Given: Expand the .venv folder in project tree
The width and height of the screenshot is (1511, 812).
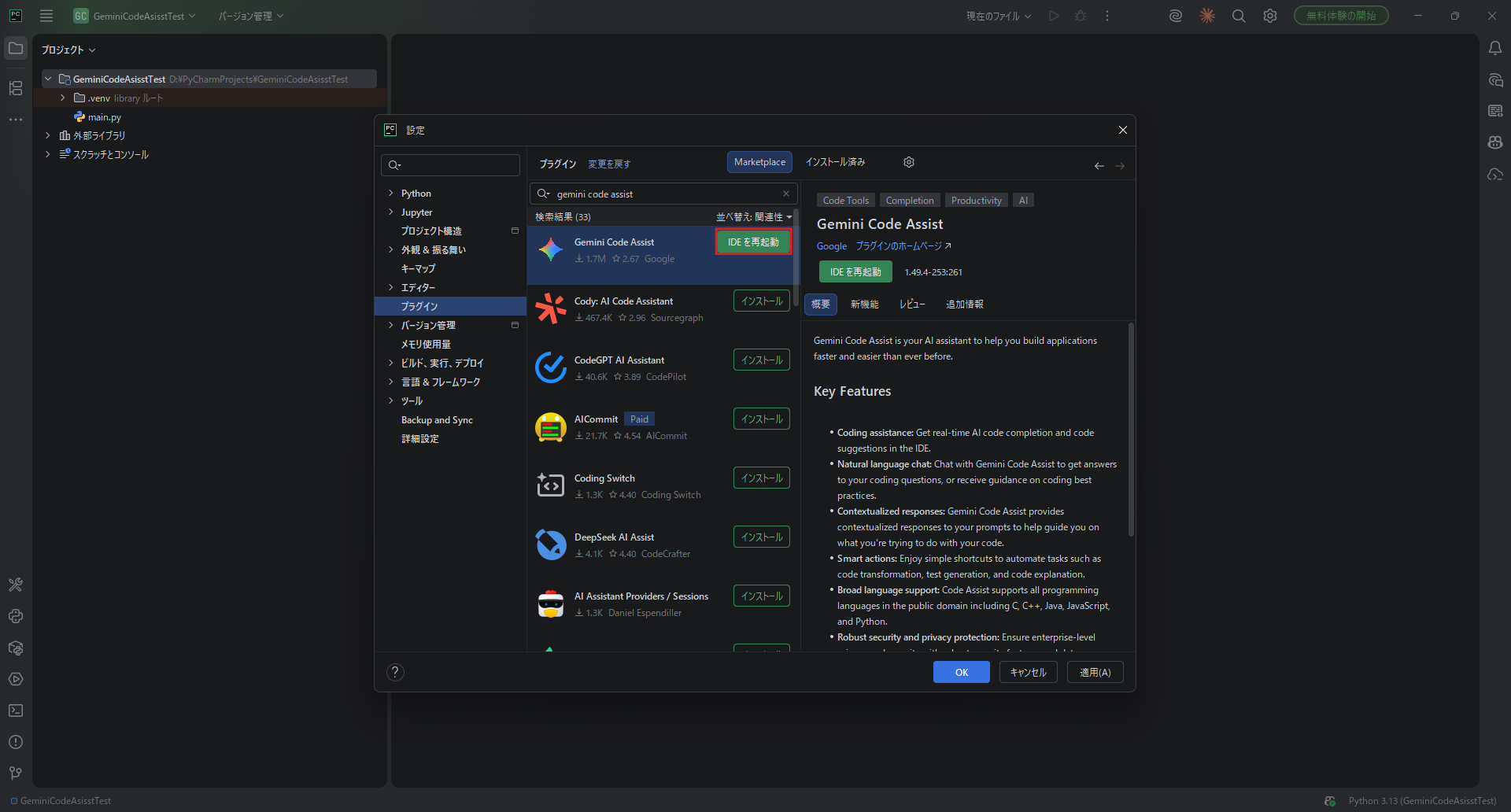Looking at the screenshot, I should click(63, 98).
